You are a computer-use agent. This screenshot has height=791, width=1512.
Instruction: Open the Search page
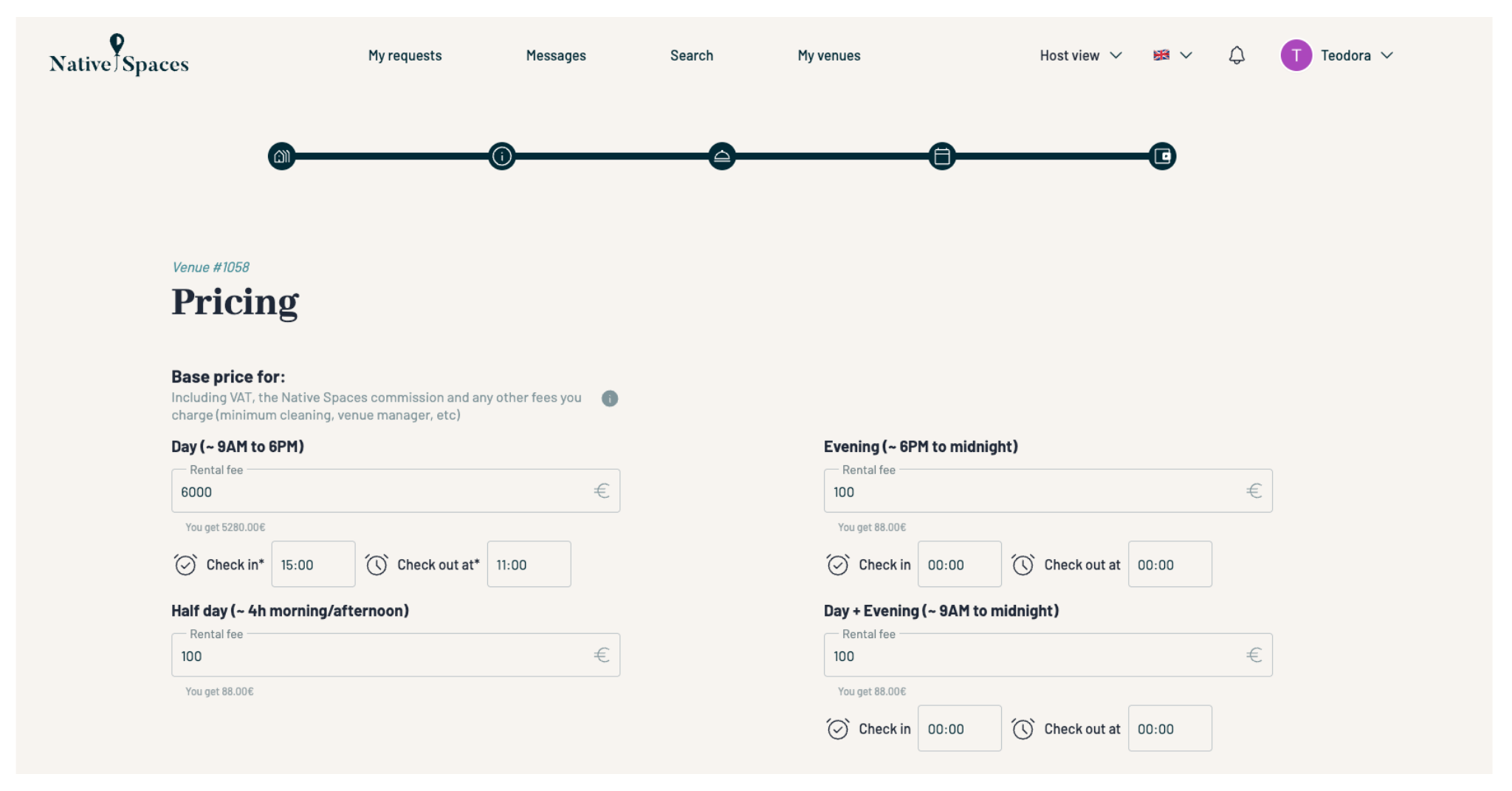pos(691,55)
